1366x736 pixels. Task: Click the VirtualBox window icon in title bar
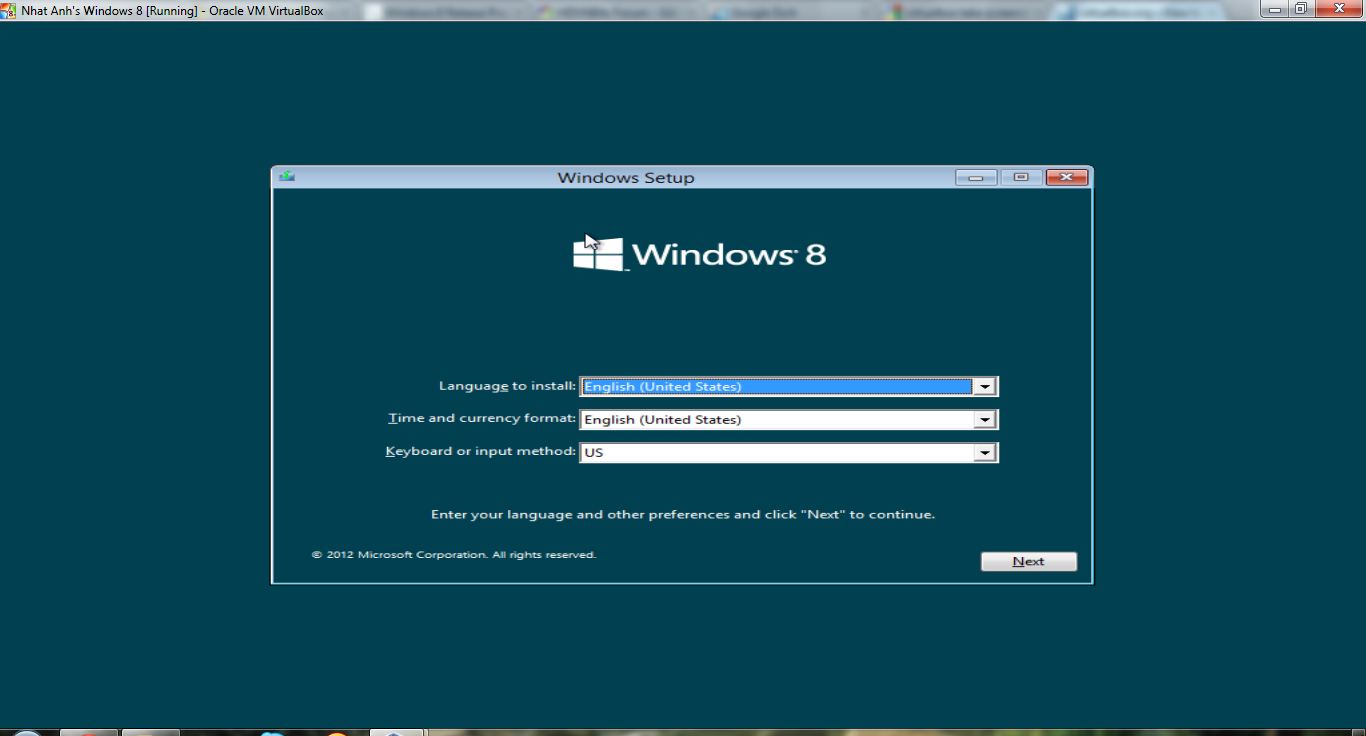click(x=9, y=10)
